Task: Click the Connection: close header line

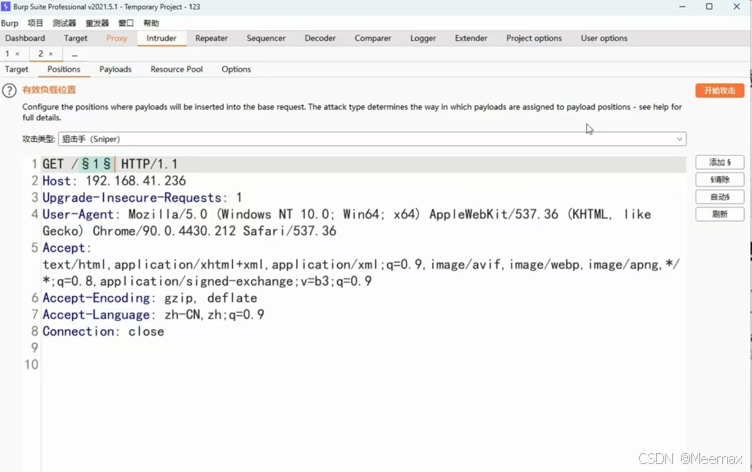Action: tap(103, 331)
